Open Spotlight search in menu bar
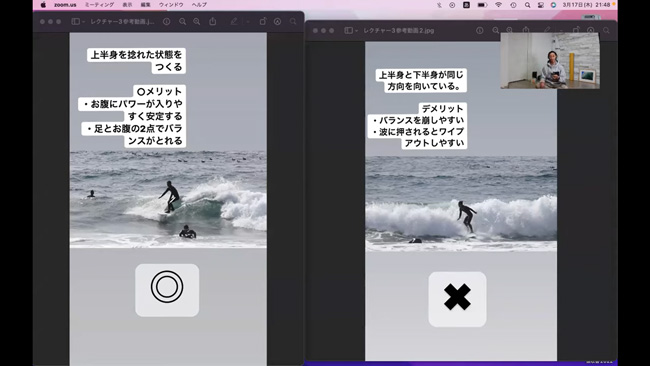 pyautogui.click(x=527, y=5)
